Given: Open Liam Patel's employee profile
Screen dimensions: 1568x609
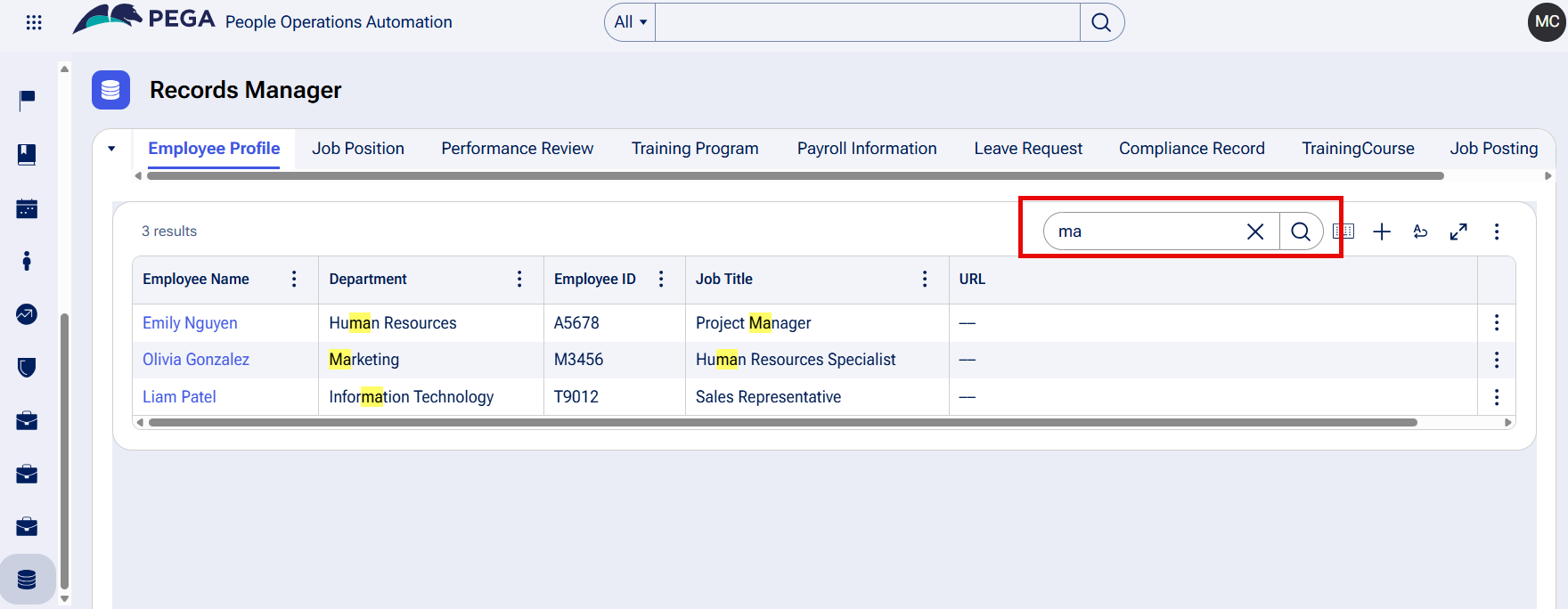Looking at the screenshot, I should 179,397.
